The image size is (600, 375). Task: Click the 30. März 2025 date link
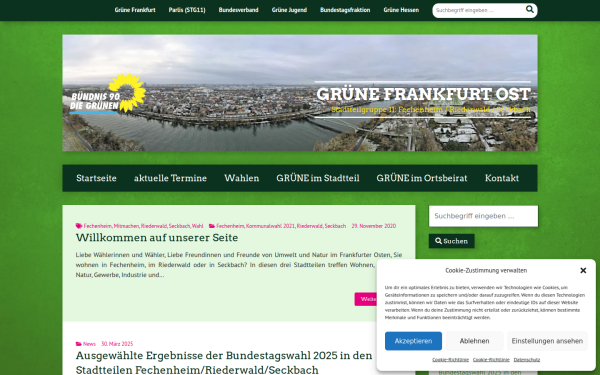click(x=117, y=344)
